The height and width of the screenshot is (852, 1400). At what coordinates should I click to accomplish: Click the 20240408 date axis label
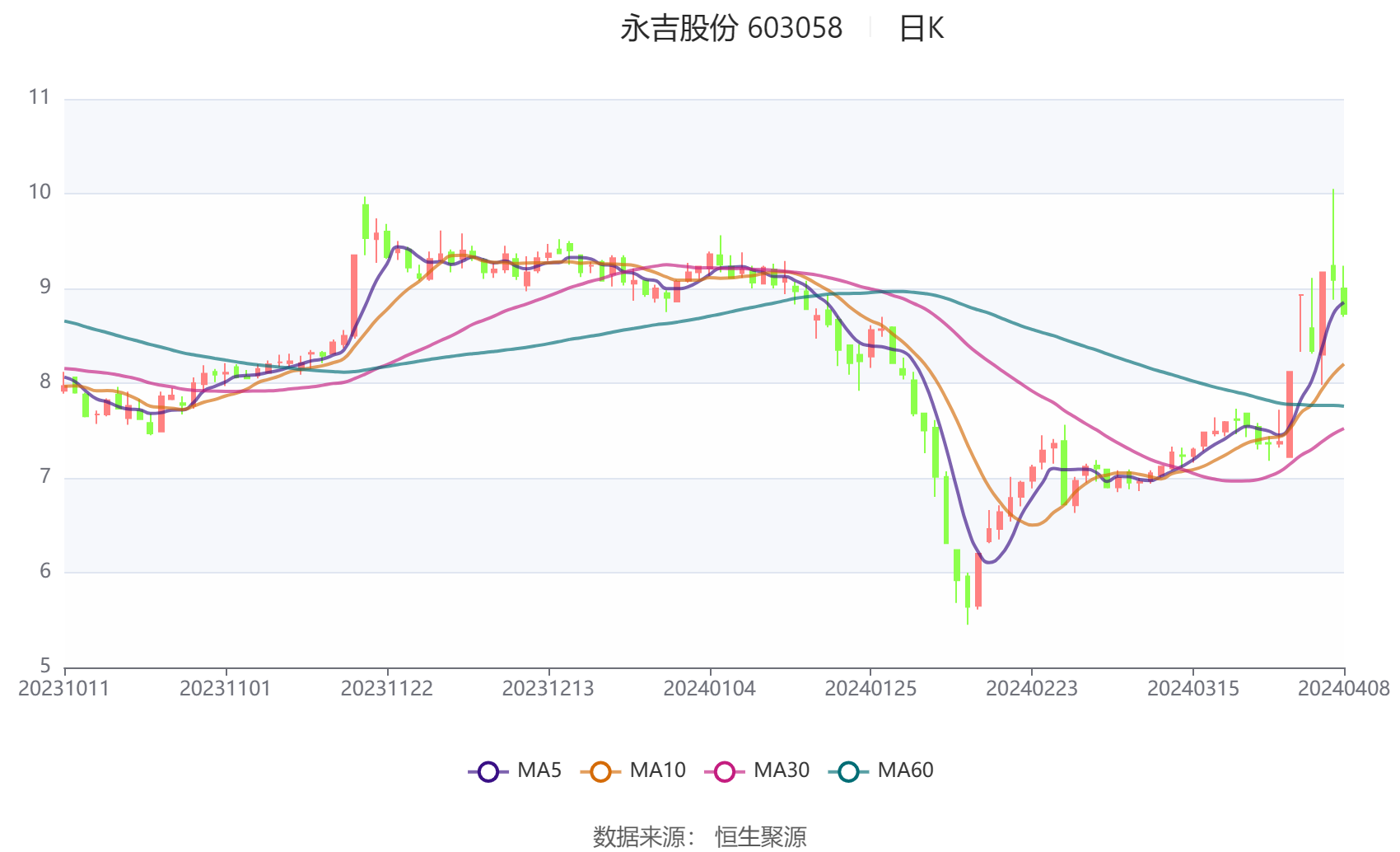[x=1344, y=689]
